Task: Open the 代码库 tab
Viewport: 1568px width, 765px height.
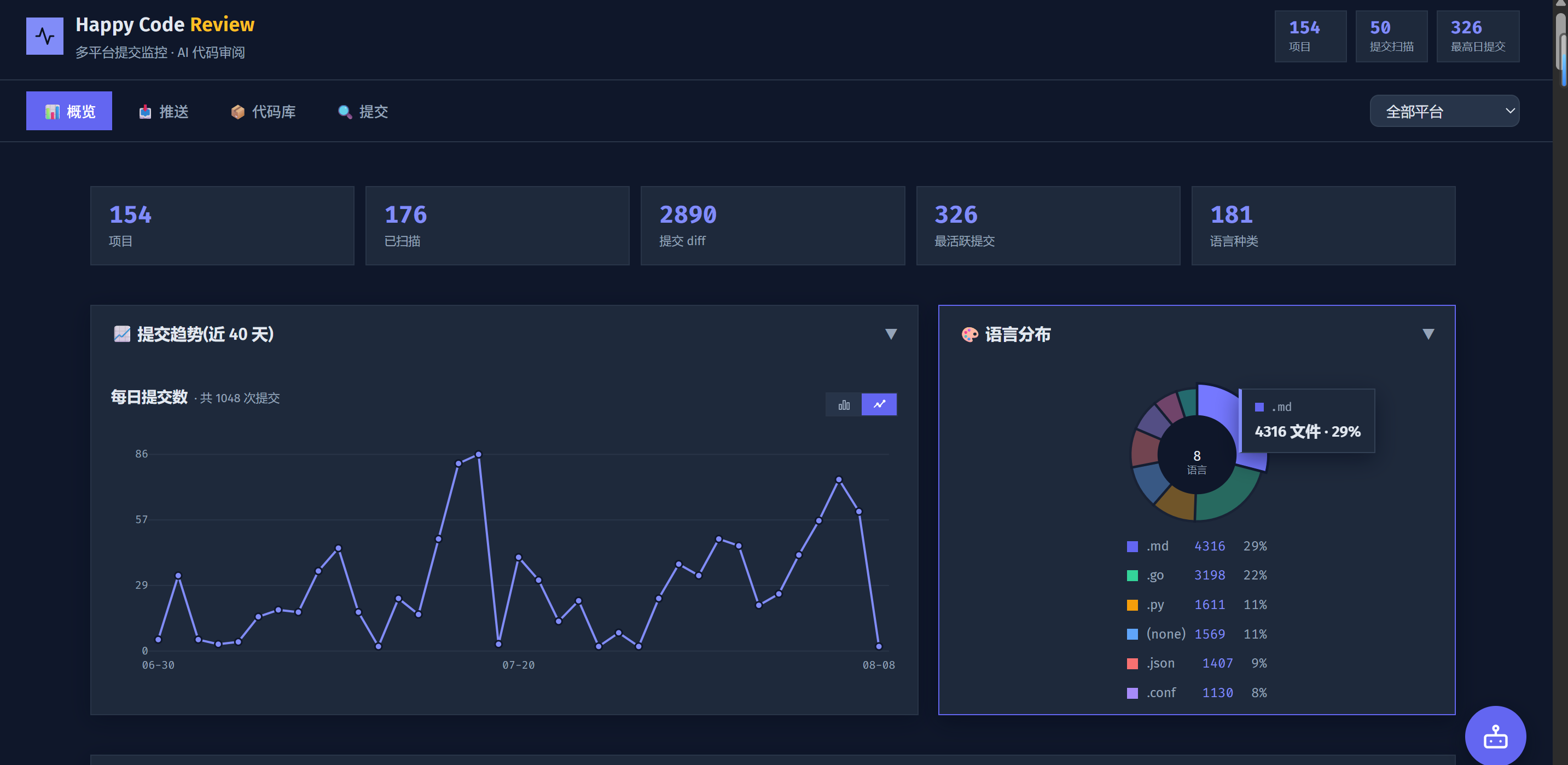Action: (263, 112)
